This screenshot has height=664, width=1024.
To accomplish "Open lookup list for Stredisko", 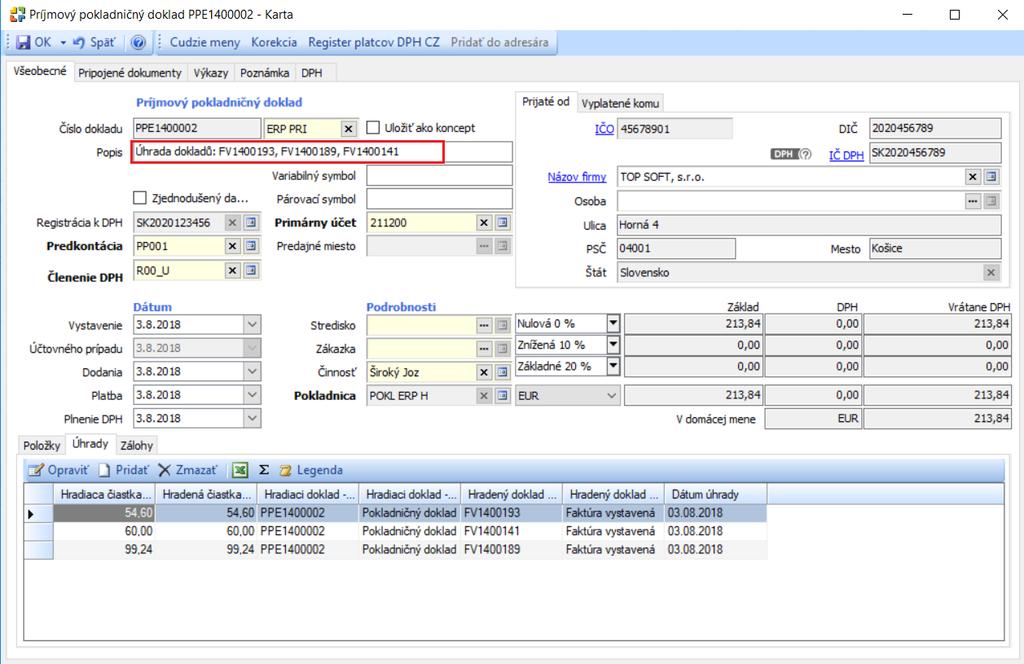I will (502, 324).
